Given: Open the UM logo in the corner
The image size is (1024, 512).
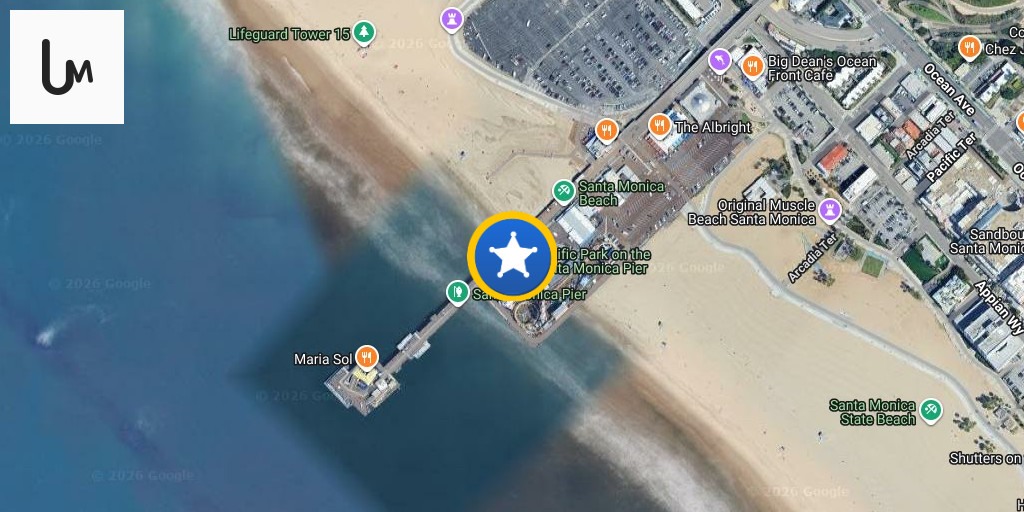Looking at the screenshot, I should tap(67, 67).
